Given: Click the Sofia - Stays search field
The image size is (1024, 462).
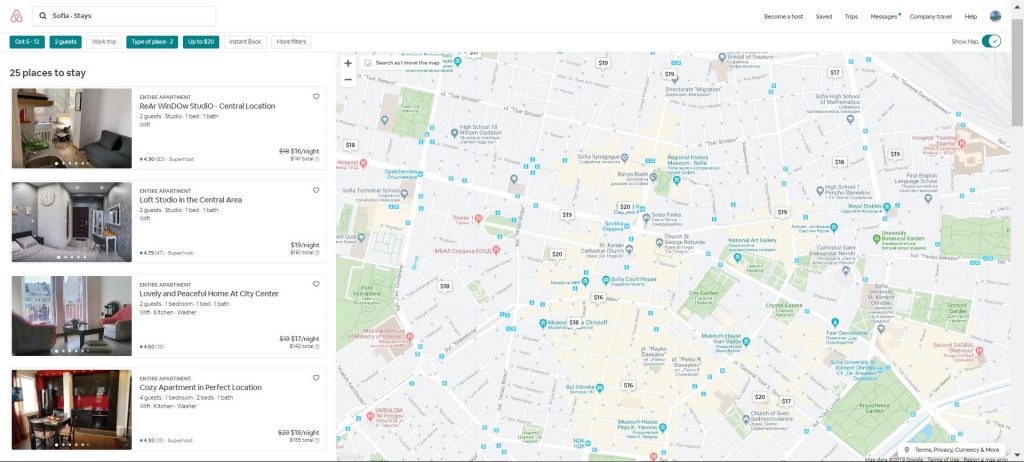Looking at the screenshot, I should (x=124, y=16).
